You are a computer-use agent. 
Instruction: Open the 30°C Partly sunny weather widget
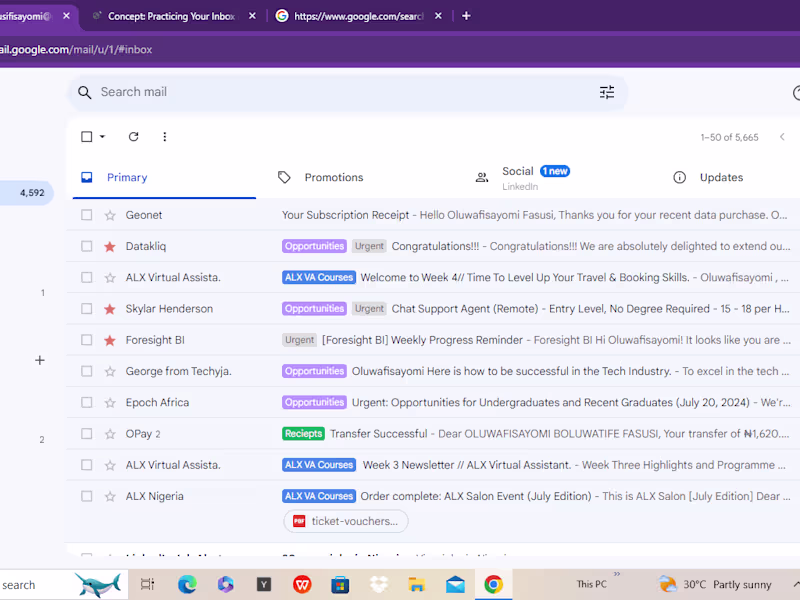click(714, 584)
